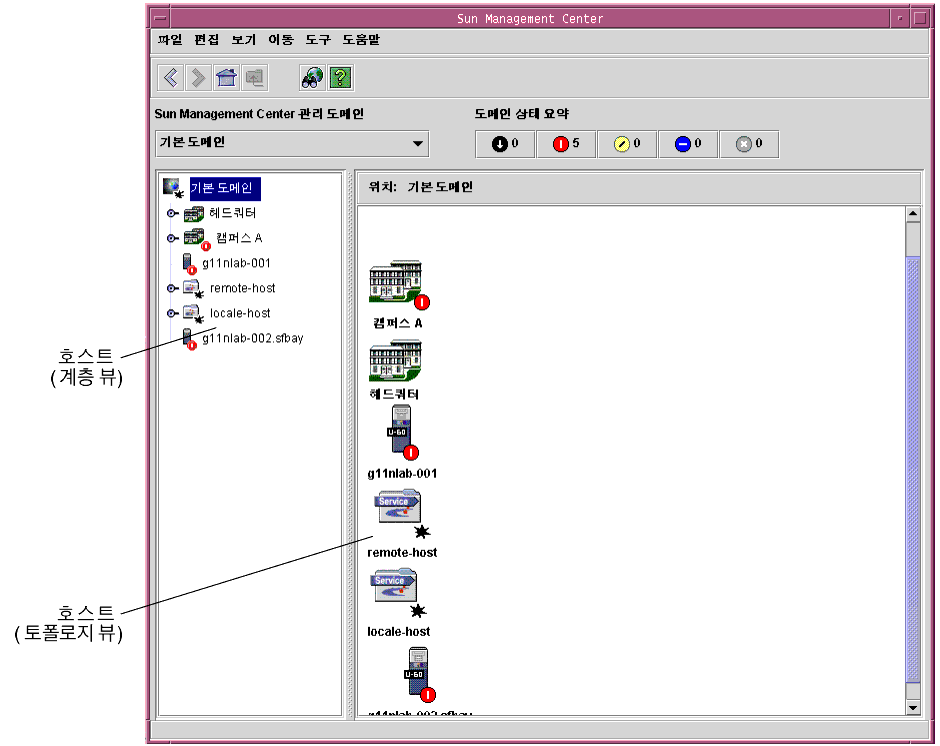Select 캠퍼스 A in the hierarchy tree
This screenshot has height=746, width=940.
(x=239, y=239)
